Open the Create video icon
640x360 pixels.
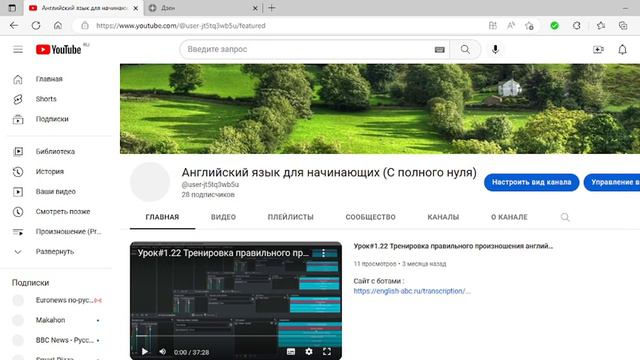pyautogui.click(x=598, y=49)
